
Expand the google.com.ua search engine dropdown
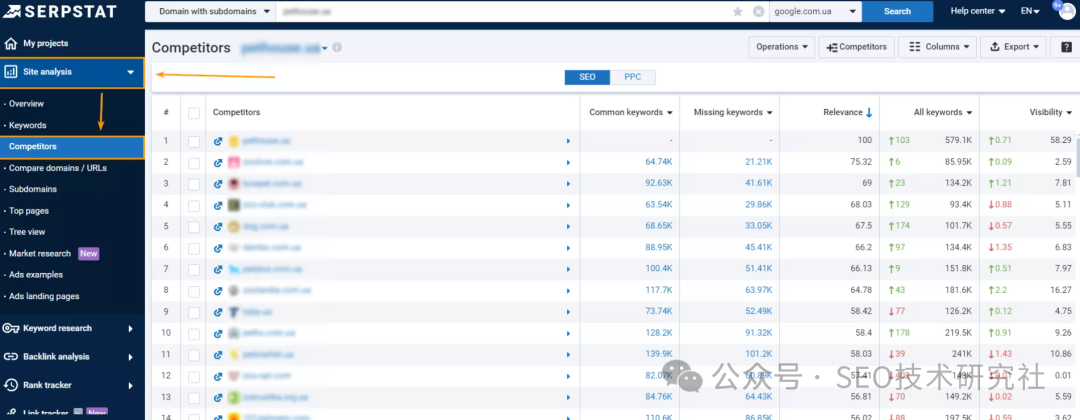click(x=814, y=11)
